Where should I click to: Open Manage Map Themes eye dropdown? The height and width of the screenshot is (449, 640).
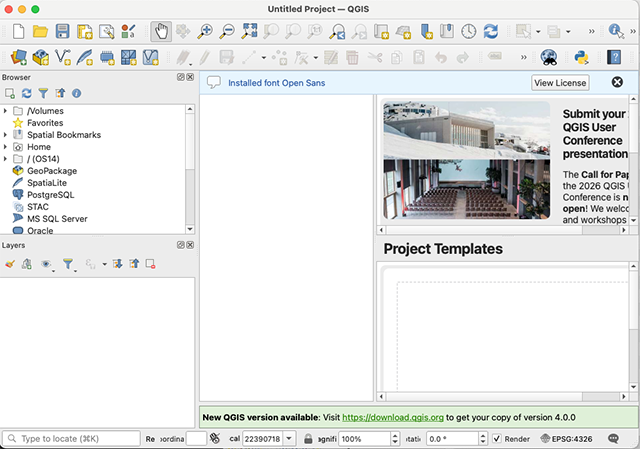tap(47, 265)
